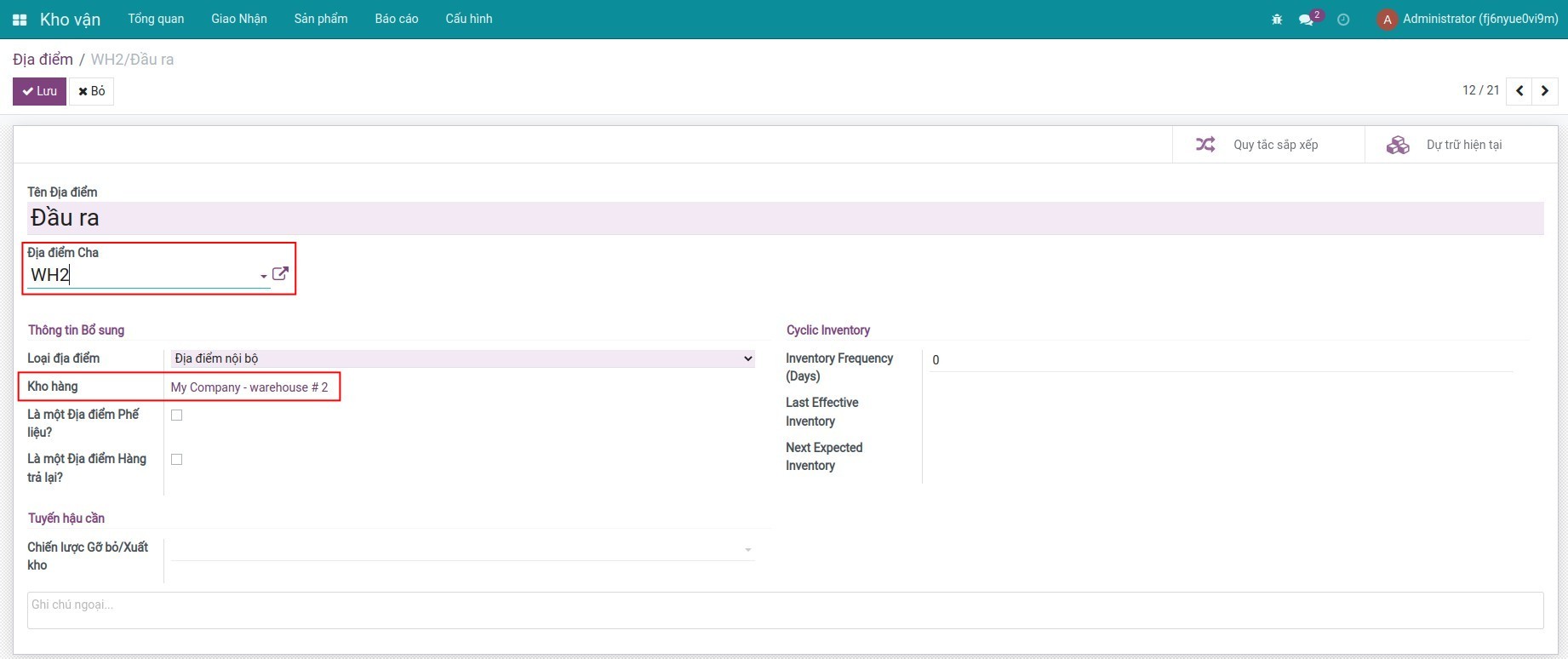Save the record with Lưu button

click(x=39, y=91)
